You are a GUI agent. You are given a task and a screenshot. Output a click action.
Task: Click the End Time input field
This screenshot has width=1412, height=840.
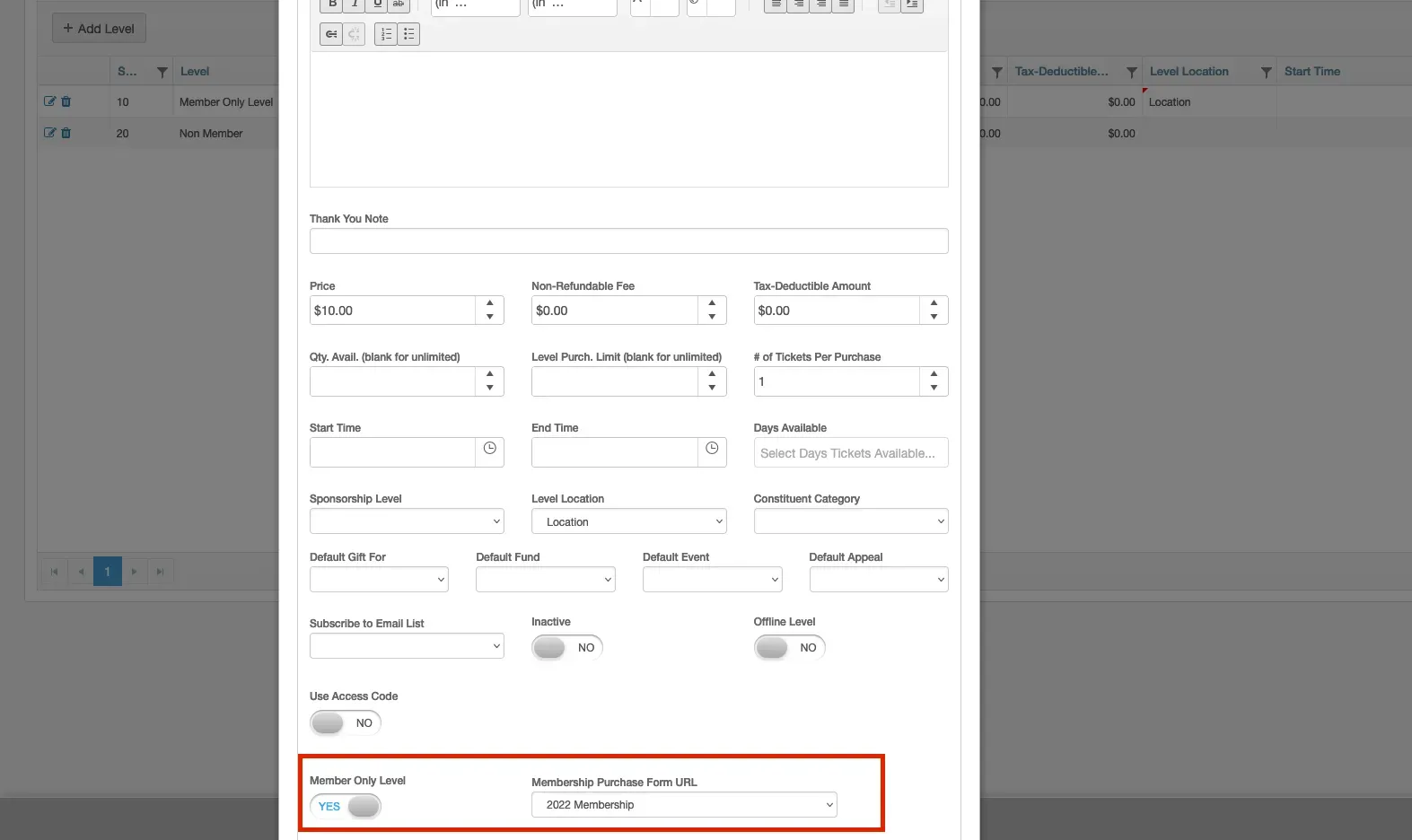click(x=614, y=452)
